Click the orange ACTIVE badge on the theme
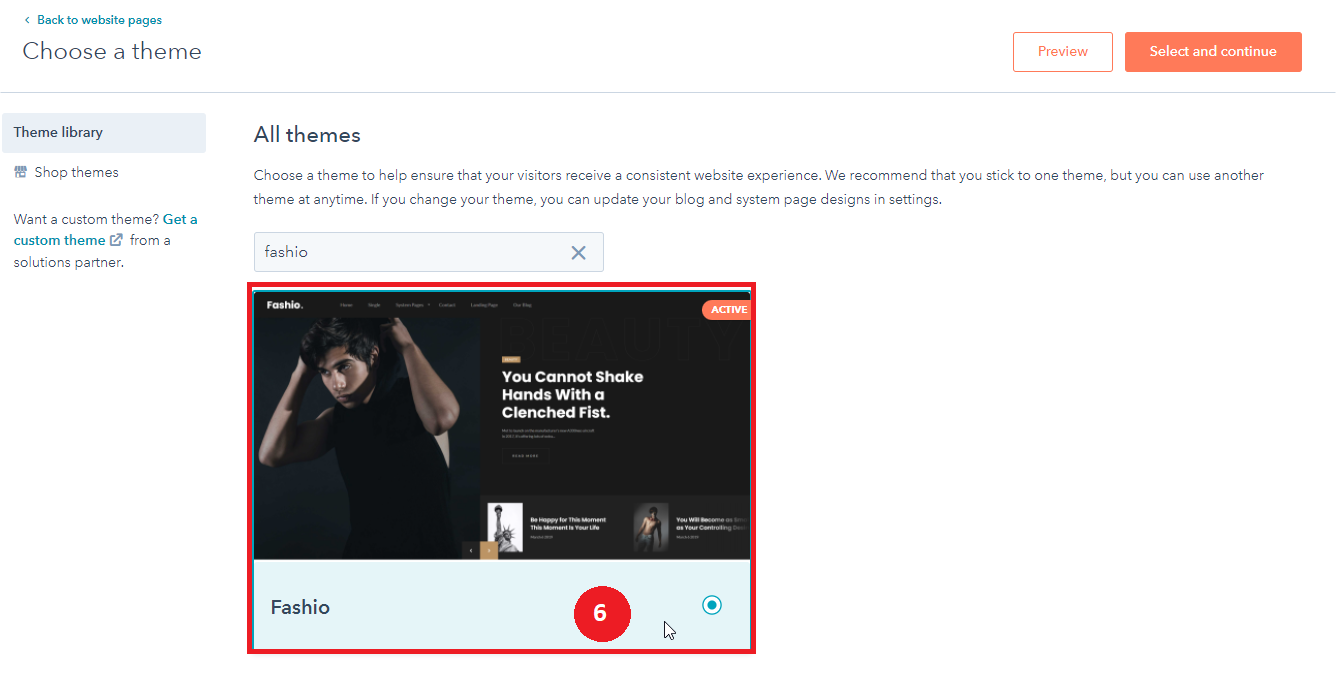This screenshot has height=676, width=1336. coord(727,310)
